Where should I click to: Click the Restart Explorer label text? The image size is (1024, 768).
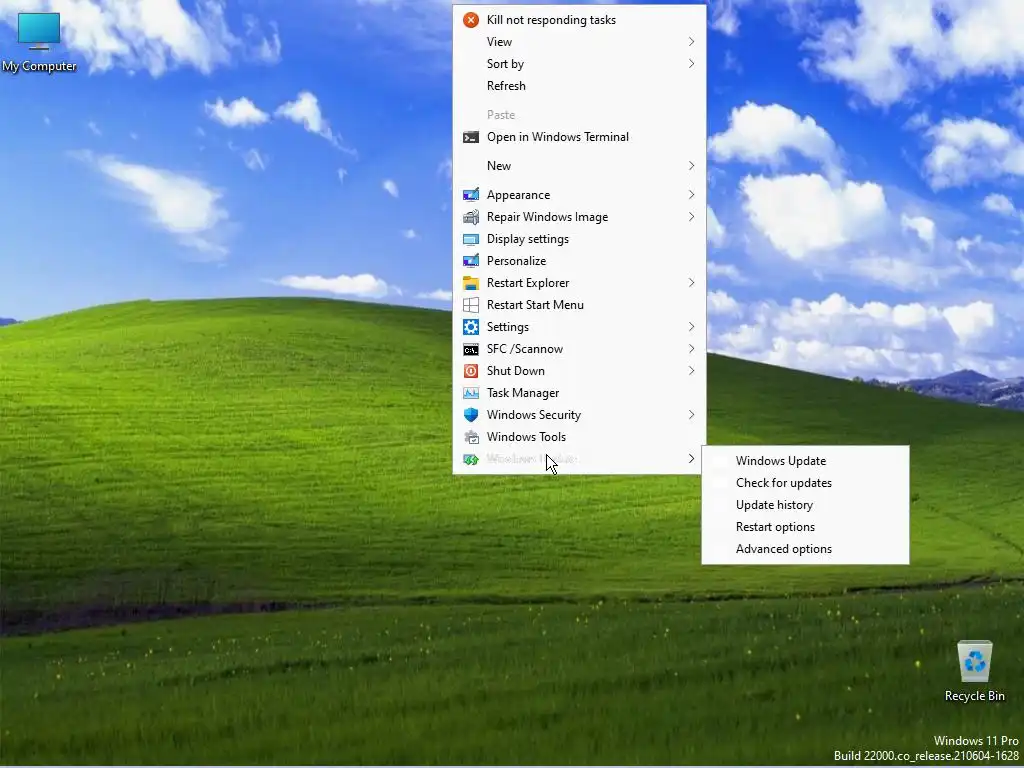point(528,283)
